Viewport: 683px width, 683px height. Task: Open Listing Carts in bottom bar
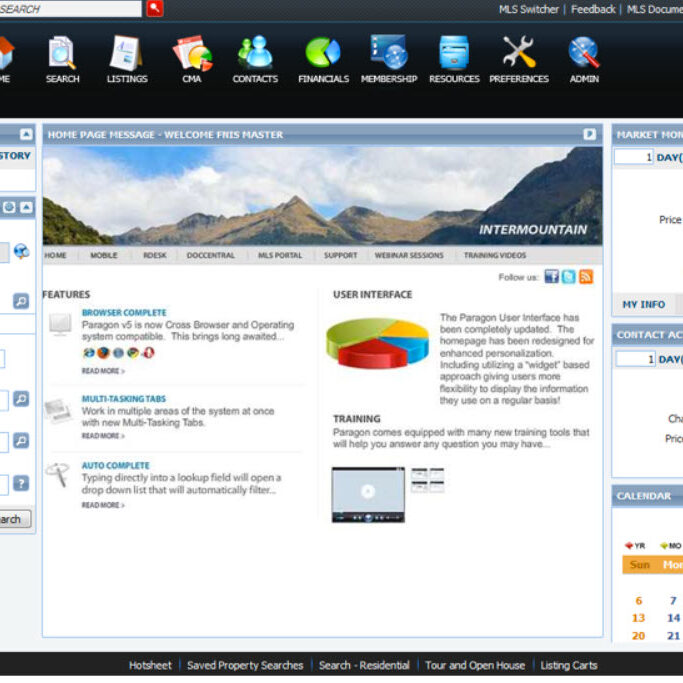569,665
